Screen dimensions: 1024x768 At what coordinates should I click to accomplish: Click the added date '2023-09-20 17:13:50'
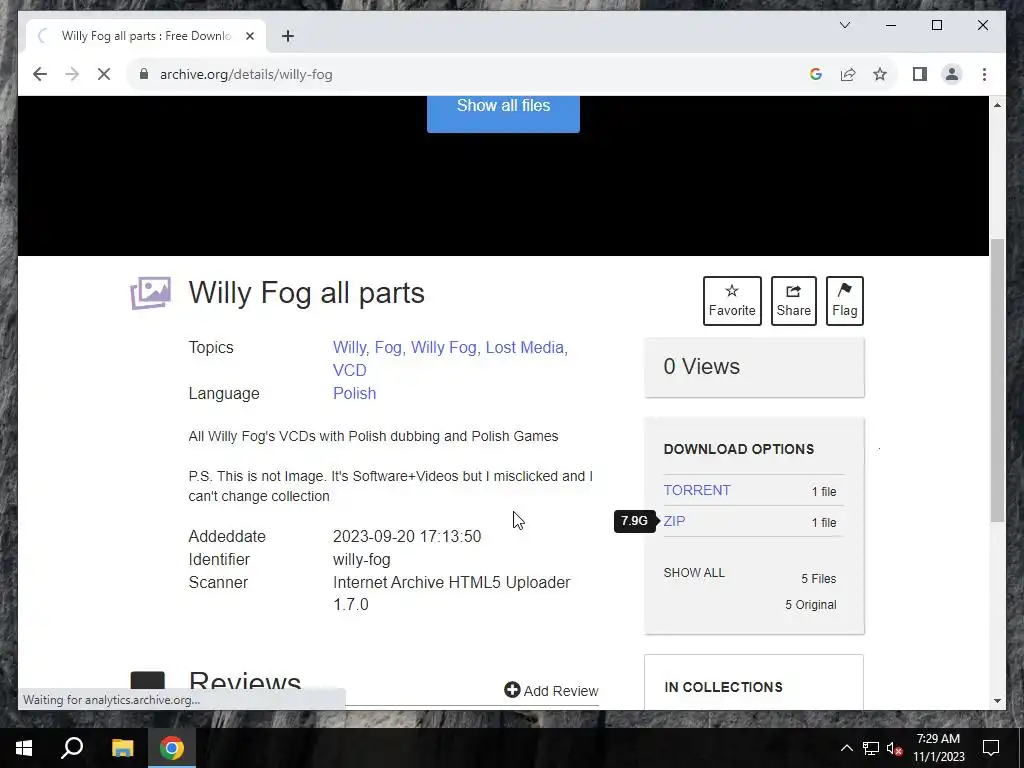(x=407, y=536)
